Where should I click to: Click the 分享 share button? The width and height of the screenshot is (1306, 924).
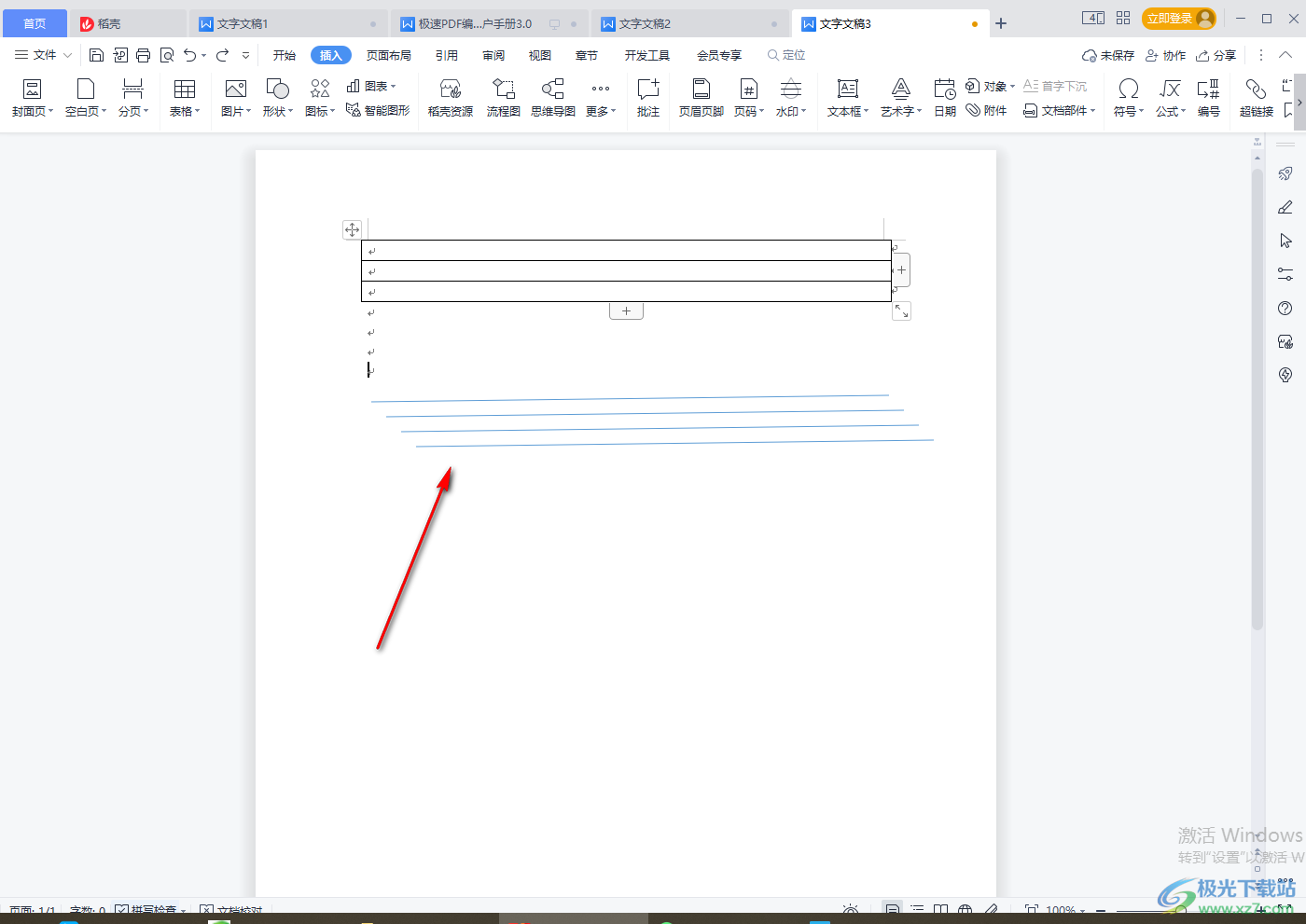coord(1216,55)
